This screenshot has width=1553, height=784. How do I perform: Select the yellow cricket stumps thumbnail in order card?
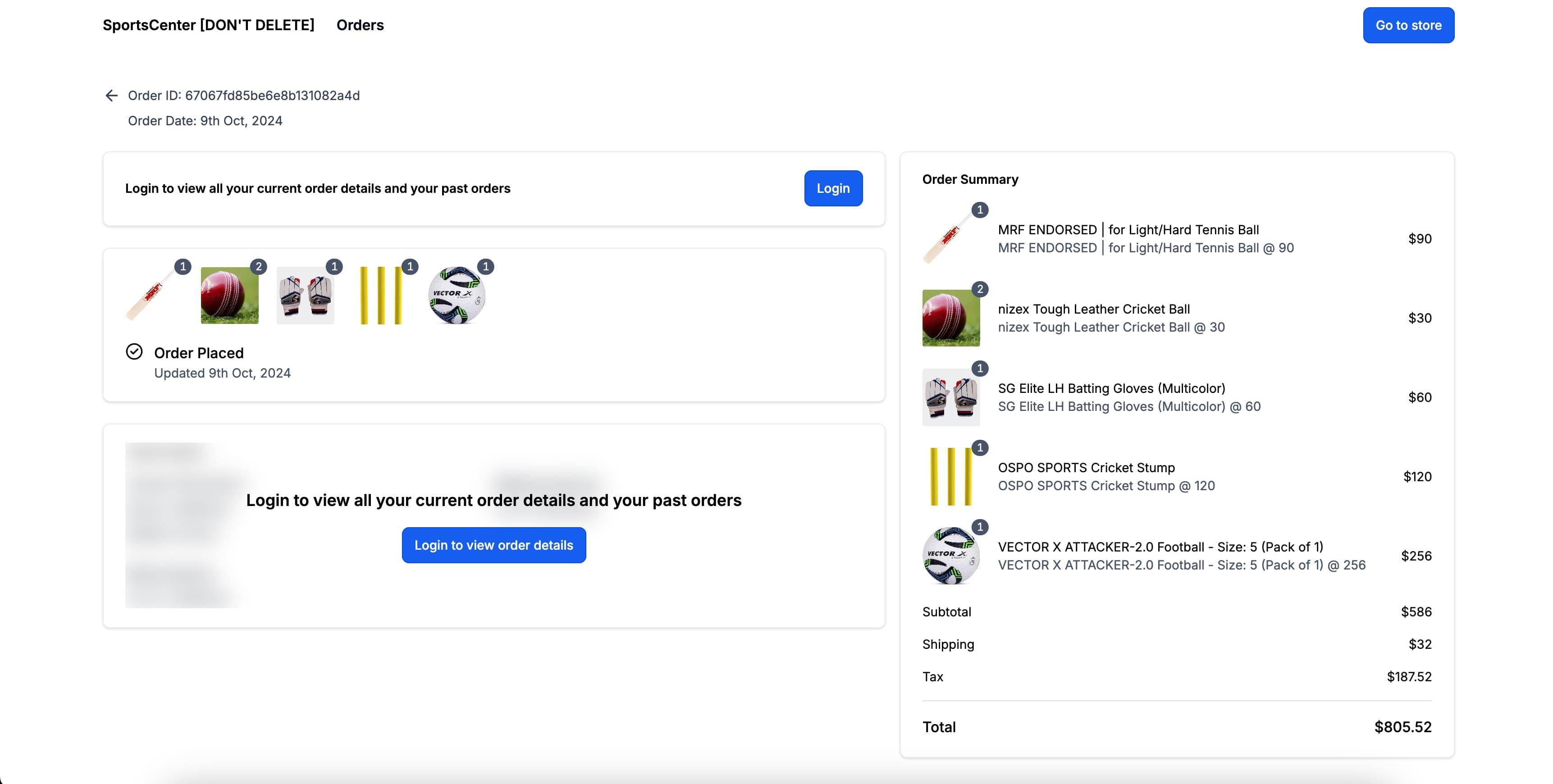click(x=381, y=295)
